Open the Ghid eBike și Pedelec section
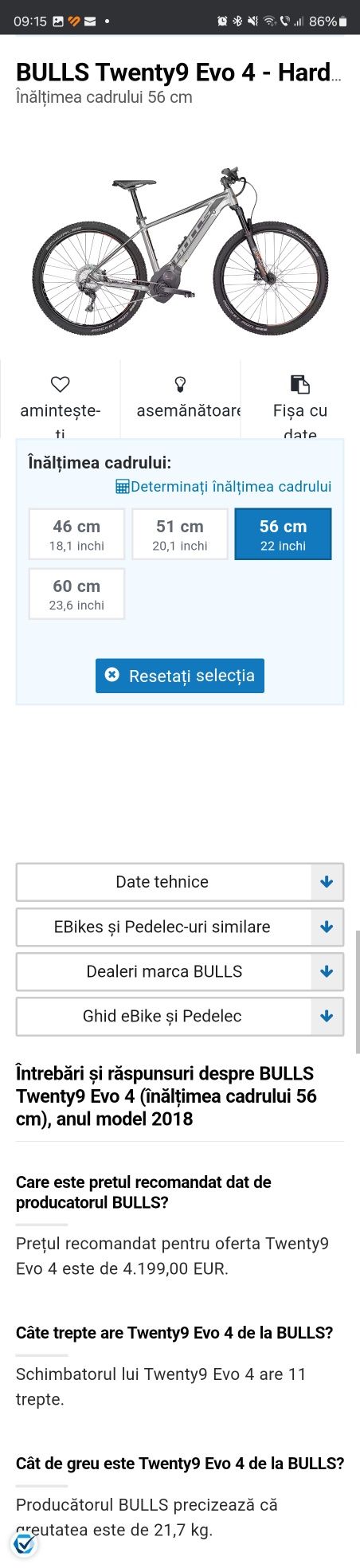The image size is (360, 1568). tap(180, 1016)
